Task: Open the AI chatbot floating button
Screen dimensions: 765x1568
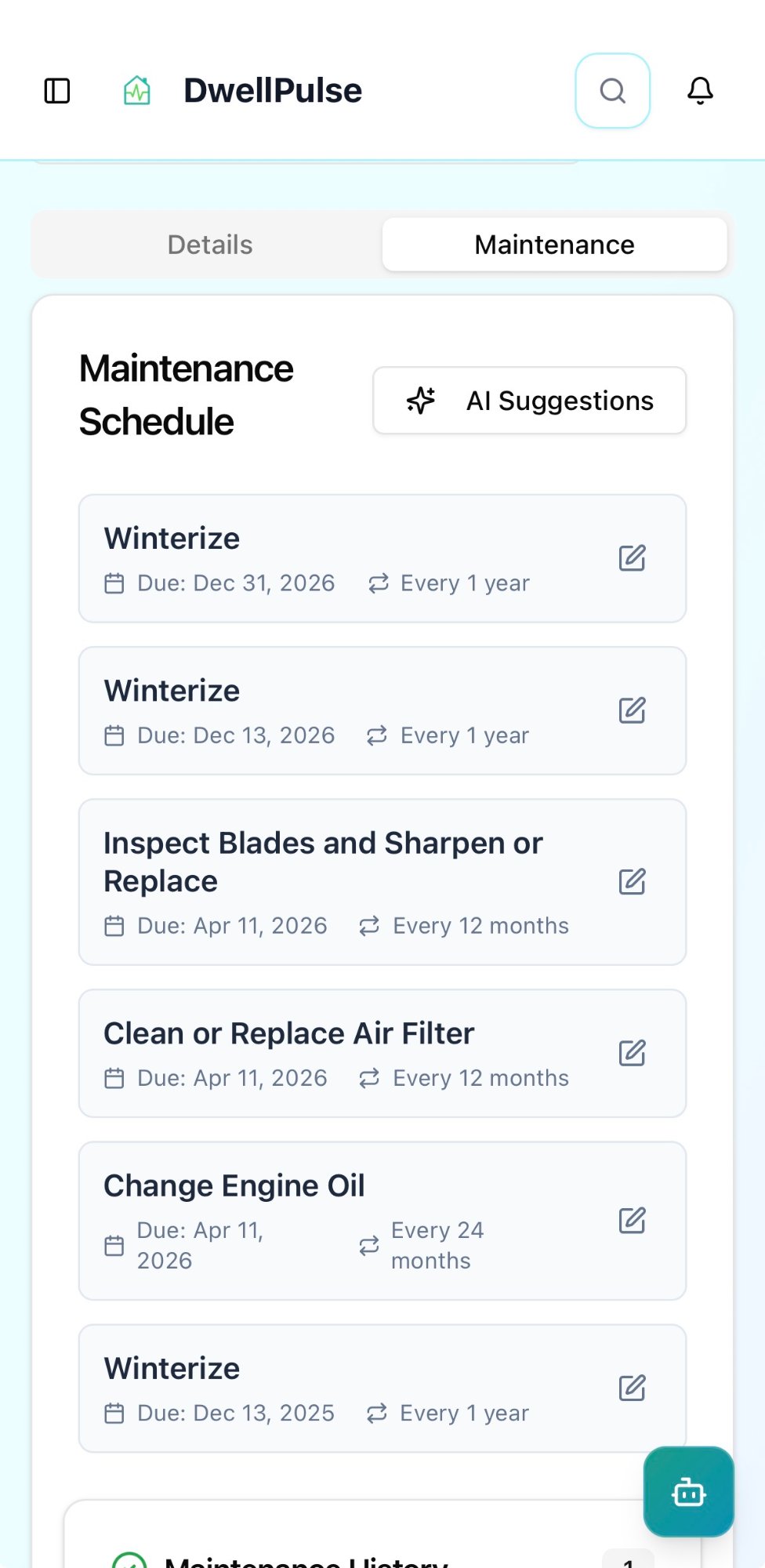Action: pyautogui.click(x=688, y=1491)
